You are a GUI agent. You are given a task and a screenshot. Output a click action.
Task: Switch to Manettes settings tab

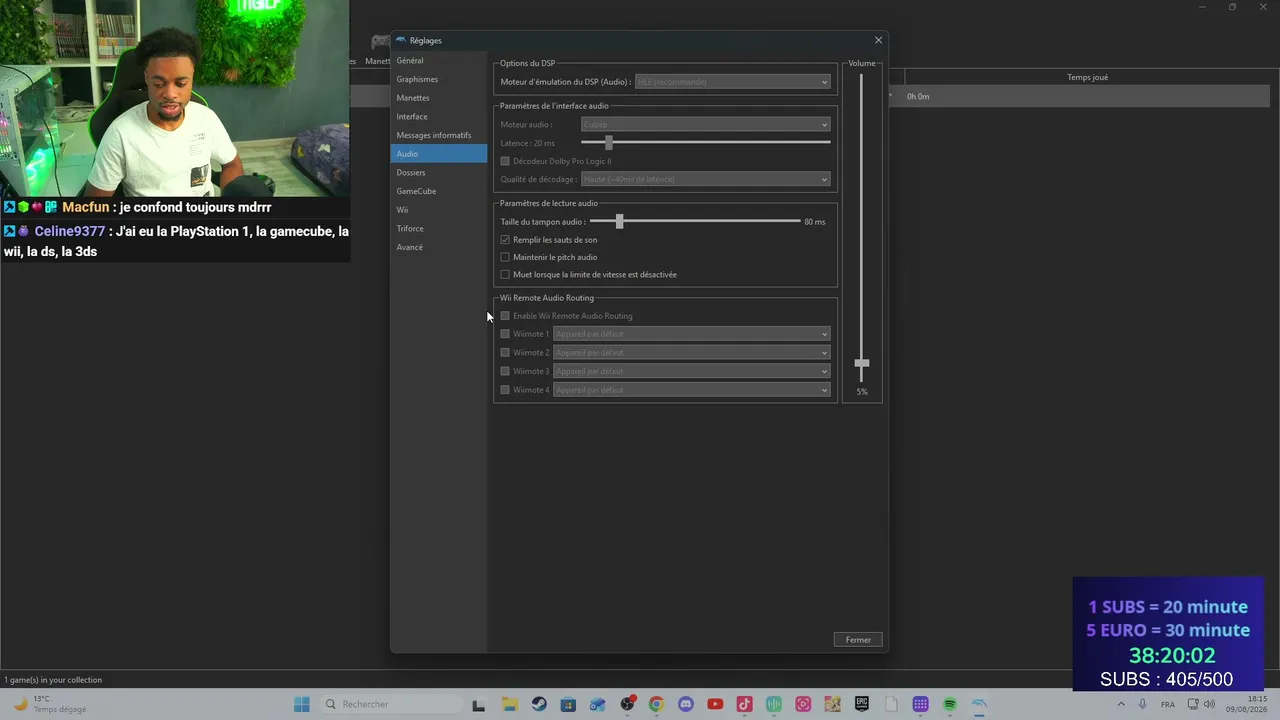point(438,98)
